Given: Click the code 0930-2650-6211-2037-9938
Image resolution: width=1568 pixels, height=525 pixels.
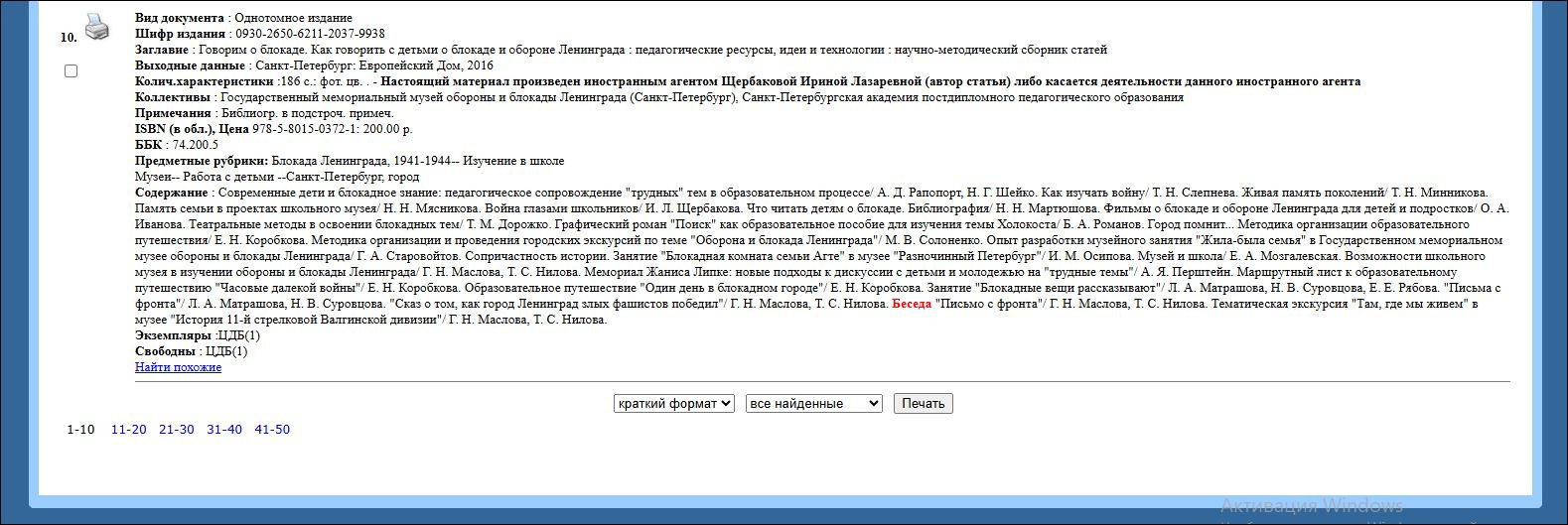Looking at the screenshot, I should [x=310, y=34].
